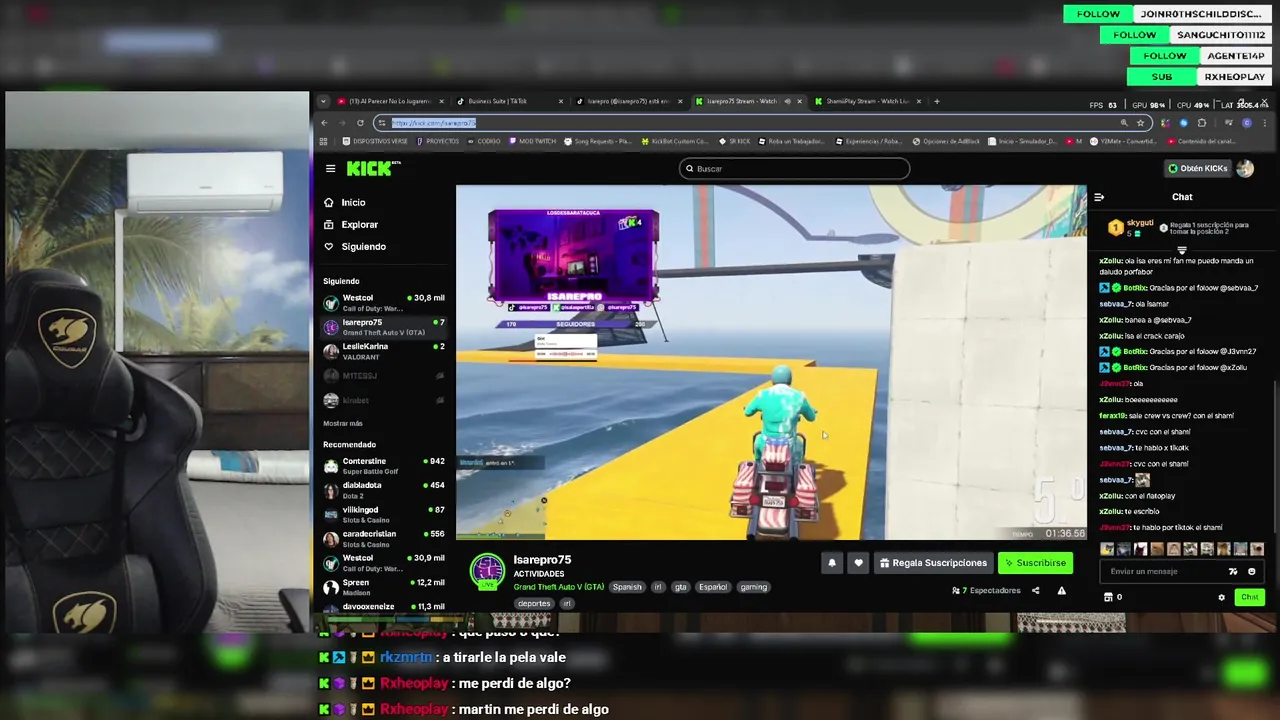The height and width of the screenshot is (720, 1280).
Task: Click first emote in quick row
Action: tap(1107, 549)
